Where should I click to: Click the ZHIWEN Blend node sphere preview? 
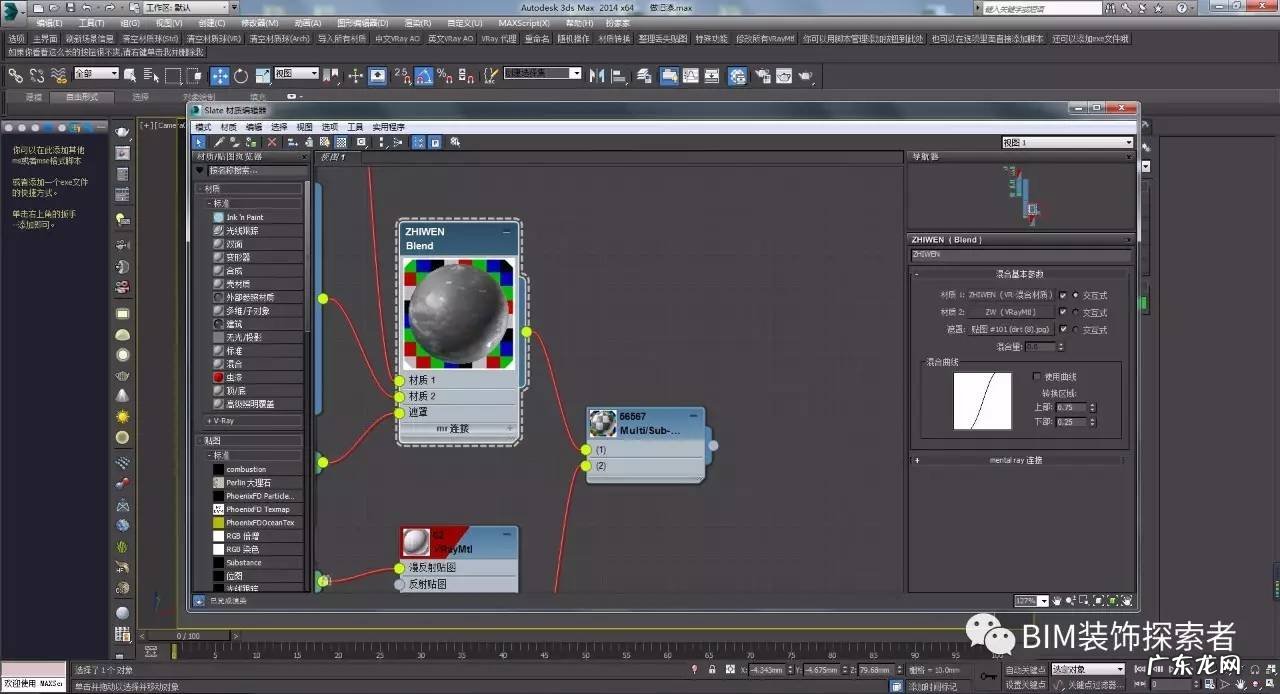458,314
